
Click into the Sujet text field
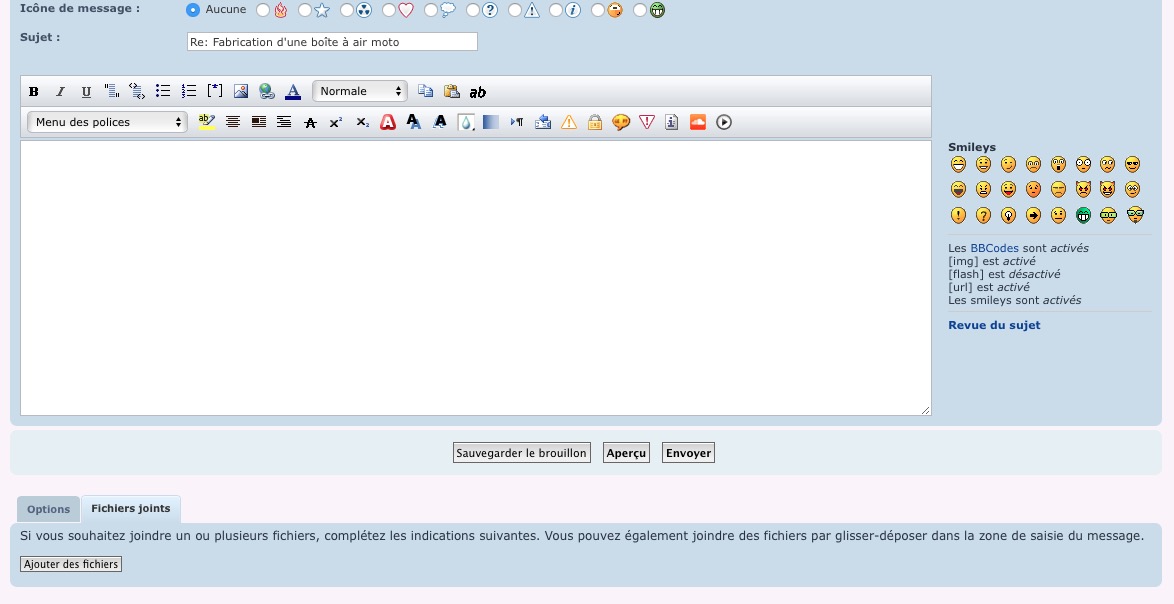click(332, 42)
